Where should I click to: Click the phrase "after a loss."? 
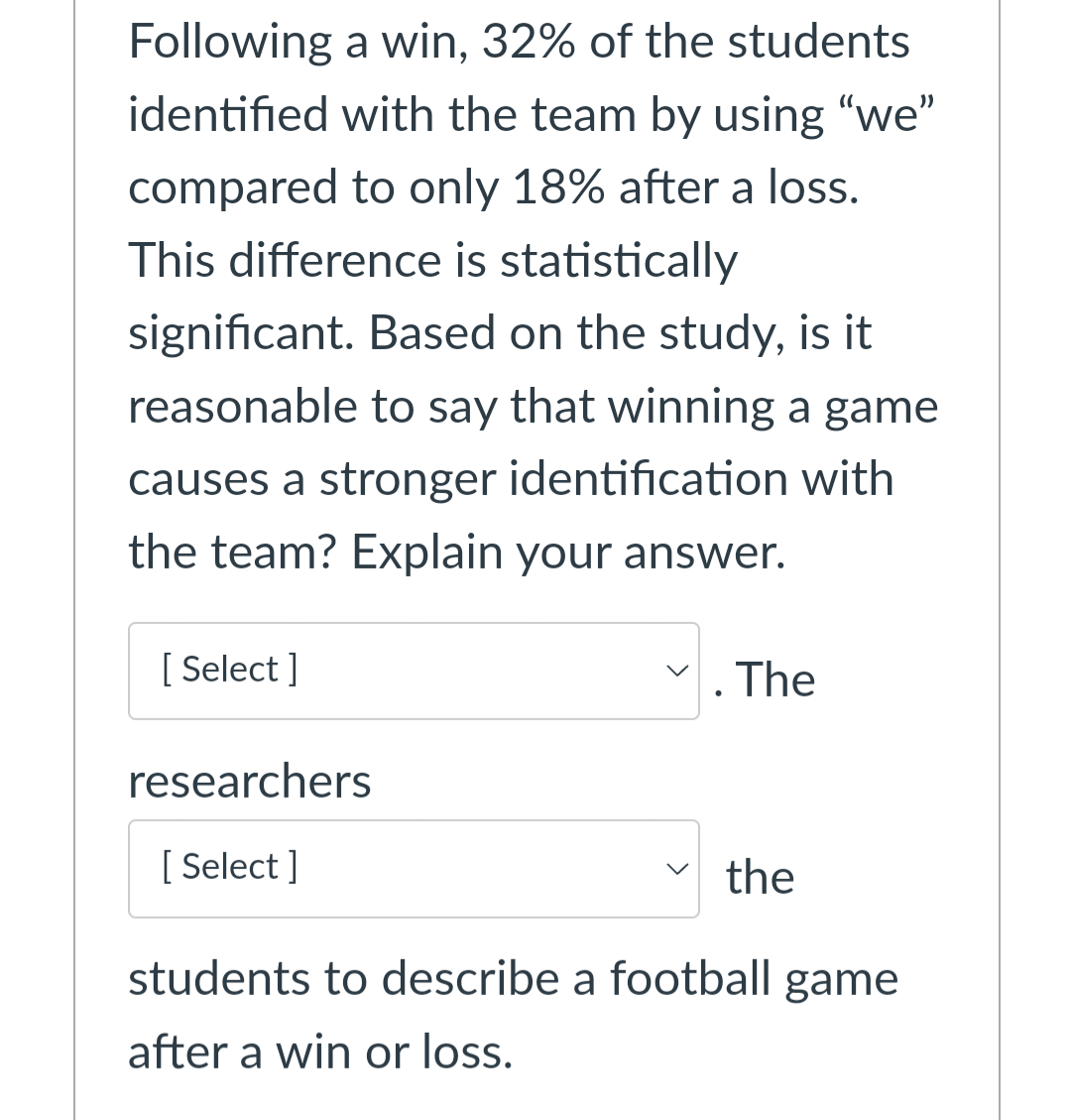click(739, 188)
